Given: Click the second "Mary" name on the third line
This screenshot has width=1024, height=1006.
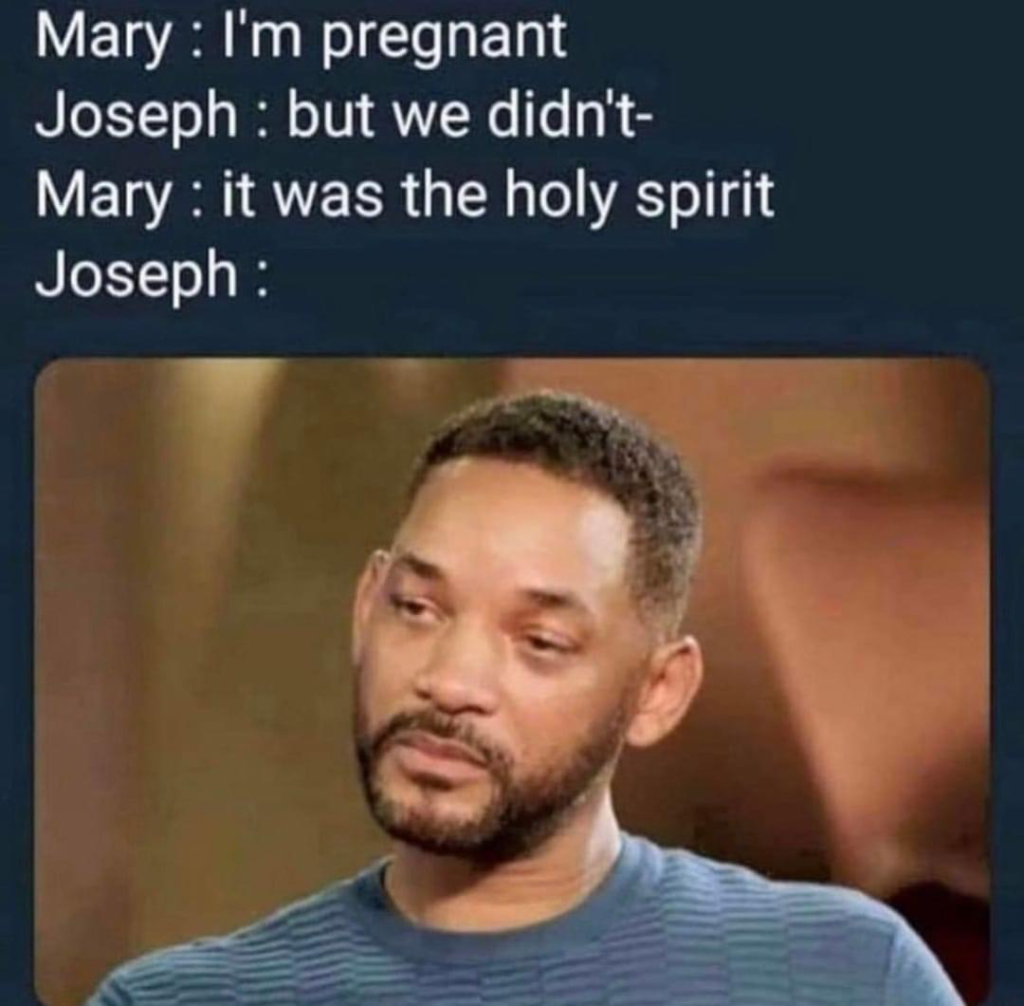Looking at the screenshot, I should [x=103, y=198].
